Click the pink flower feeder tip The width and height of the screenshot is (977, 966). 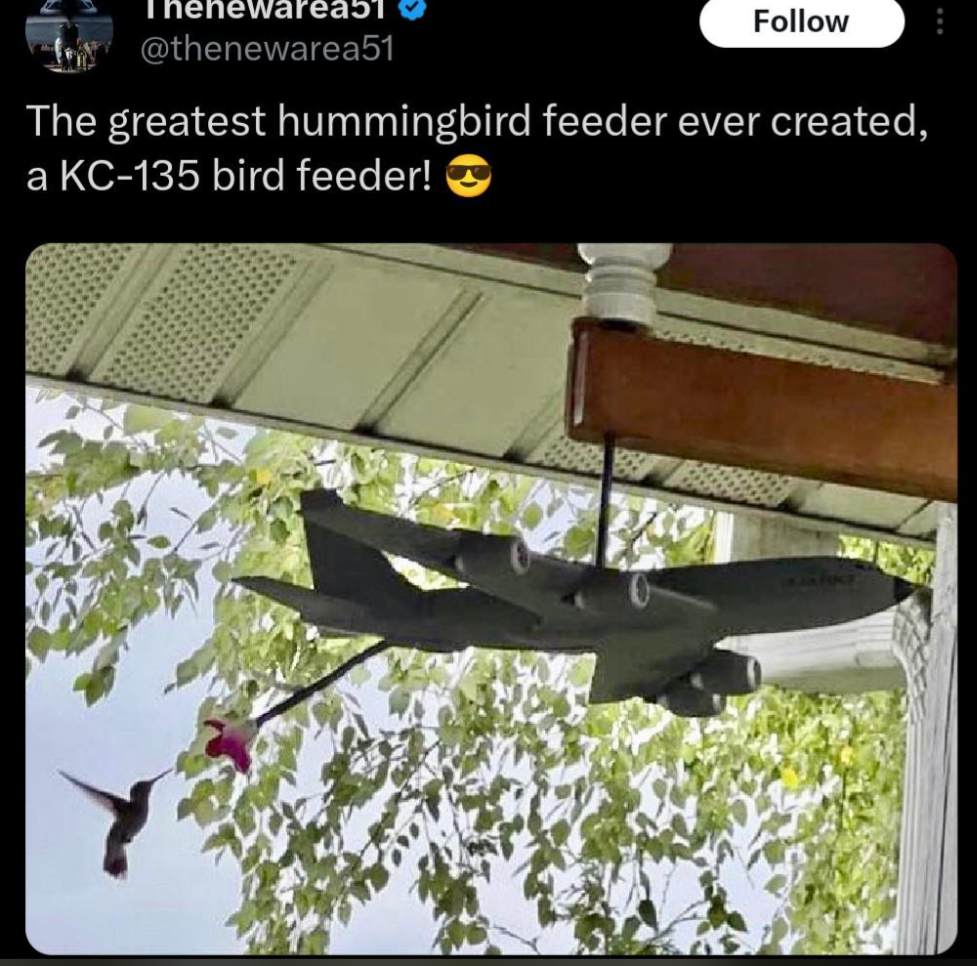click(229, 743)
